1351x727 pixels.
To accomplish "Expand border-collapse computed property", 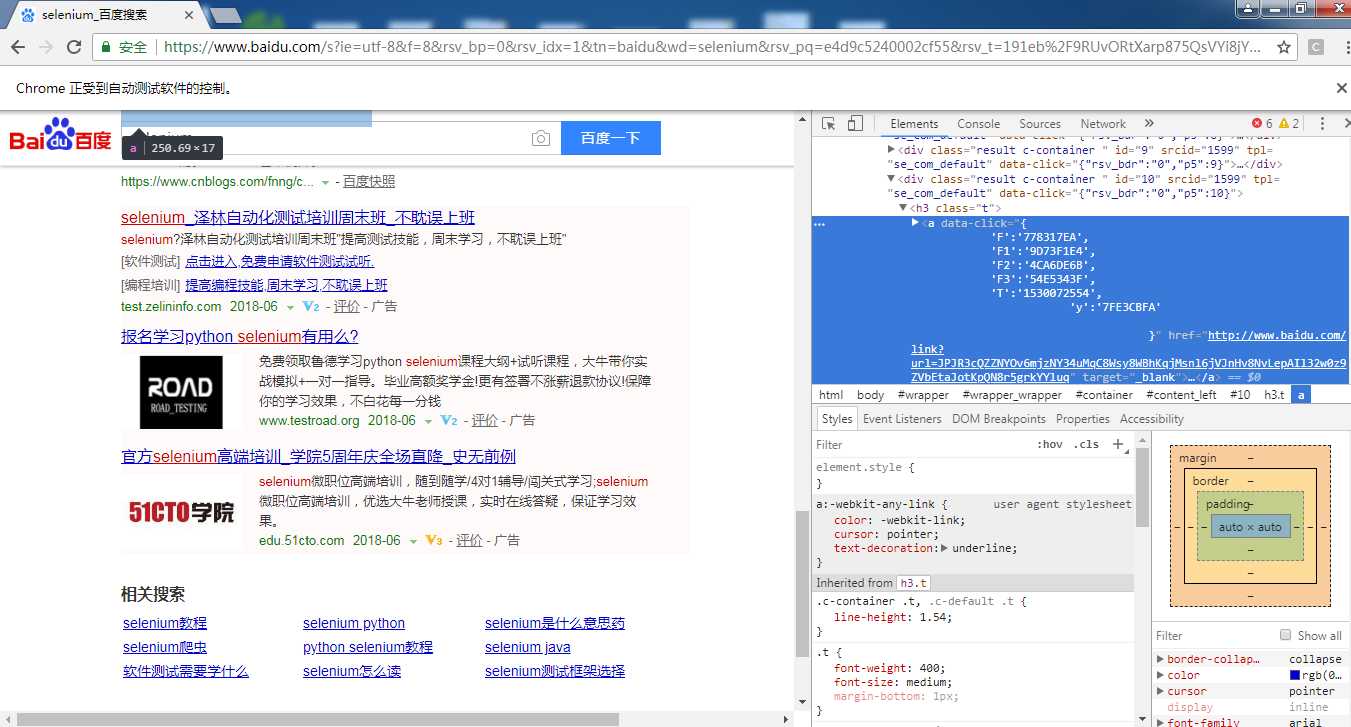I will 1160,659.
